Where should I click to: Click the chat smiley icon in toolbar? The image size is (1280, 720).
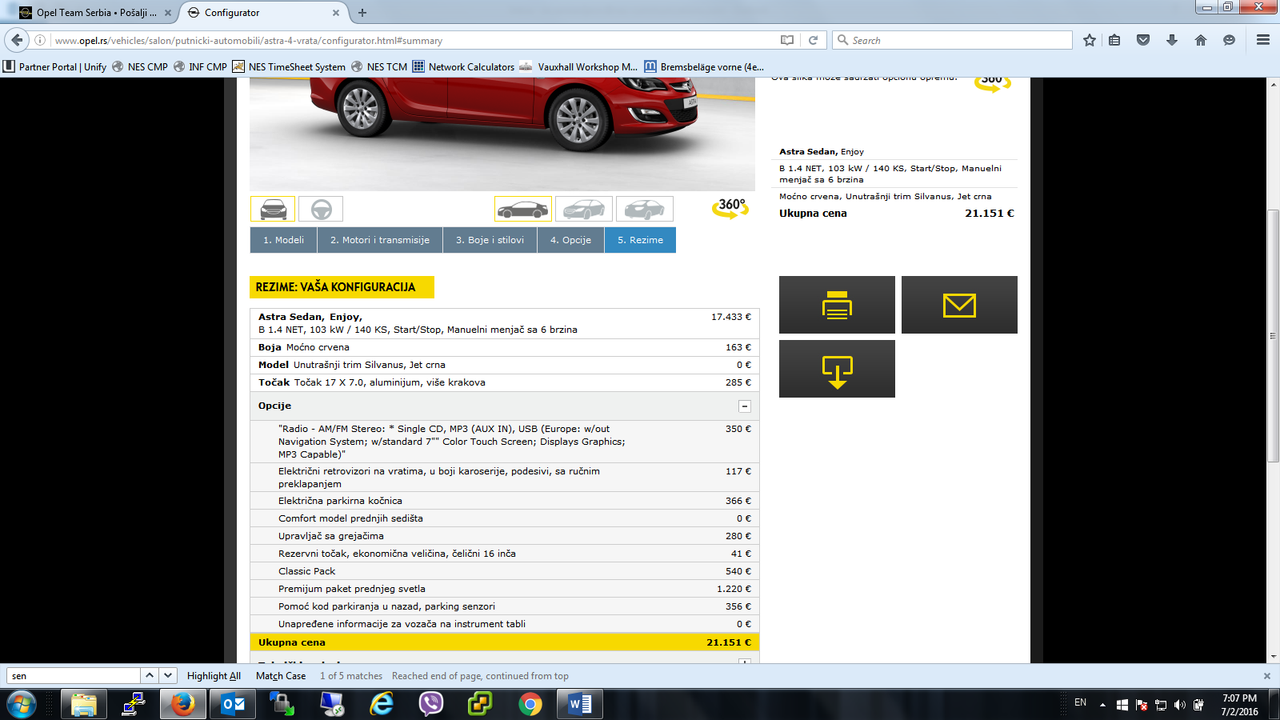point(1229,40)
